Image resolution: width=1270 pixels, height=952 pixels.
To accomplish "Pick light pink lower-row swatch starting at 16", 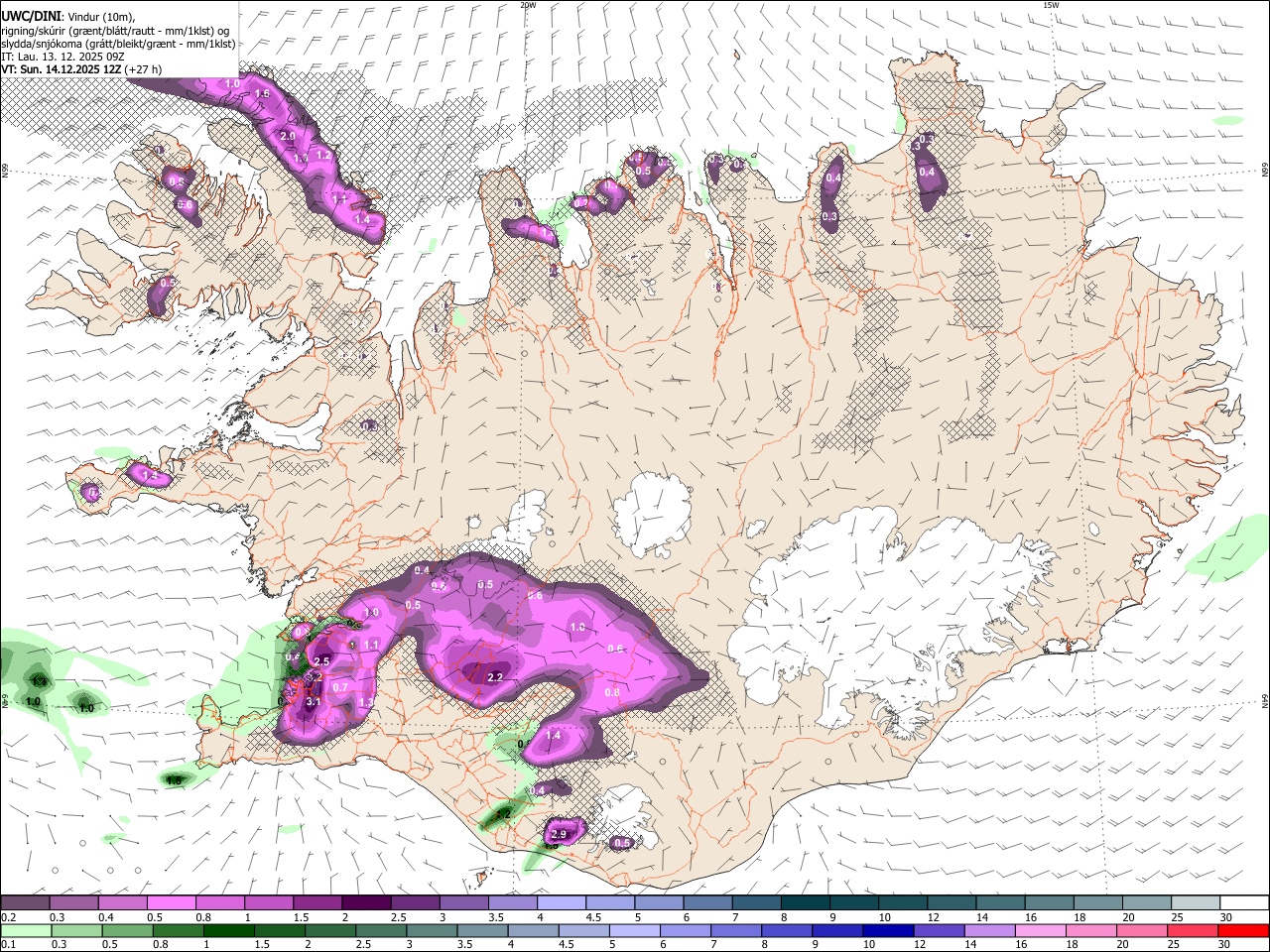I will 1040,931.
